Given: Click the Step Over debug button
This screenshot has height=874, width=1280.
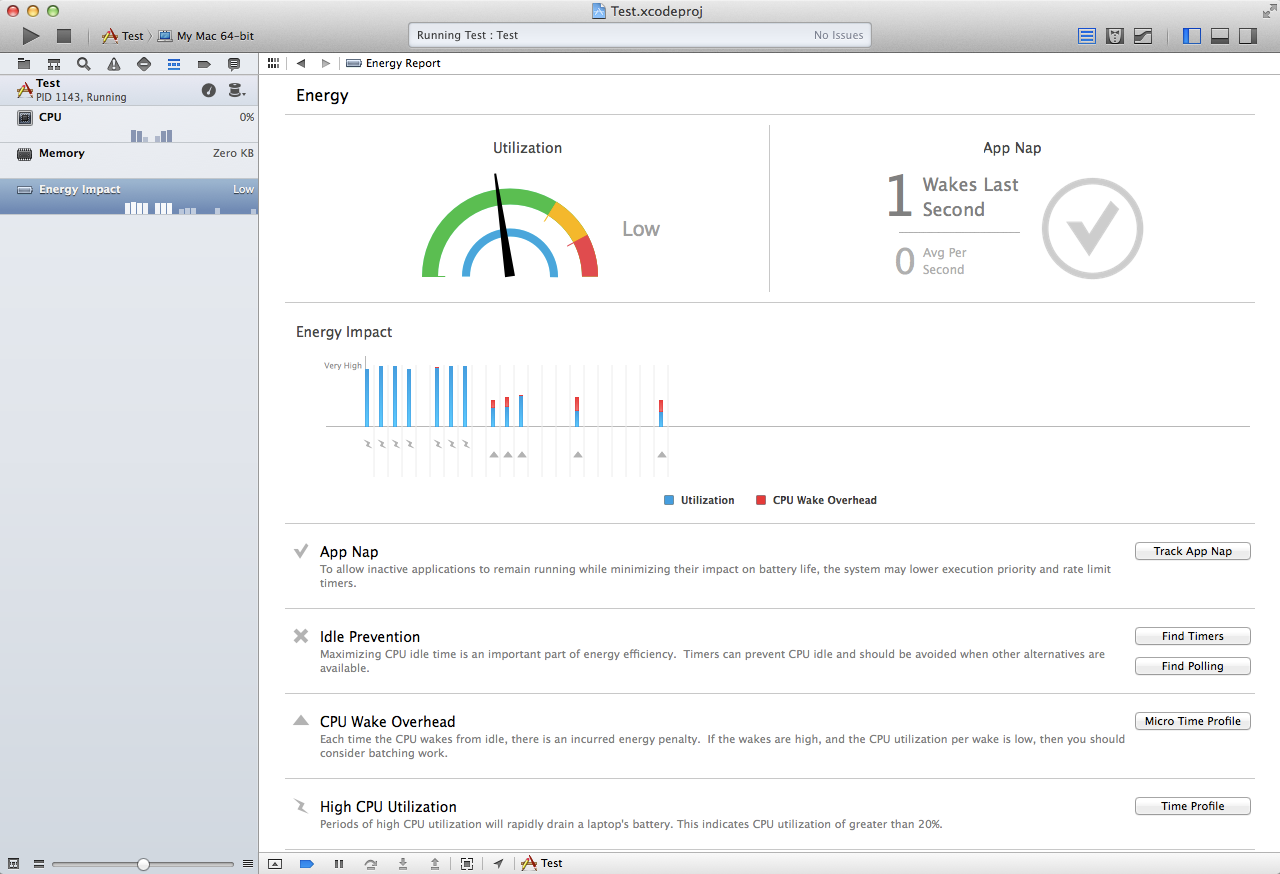Looking at the screenshot, I should [x=371, y=863].
